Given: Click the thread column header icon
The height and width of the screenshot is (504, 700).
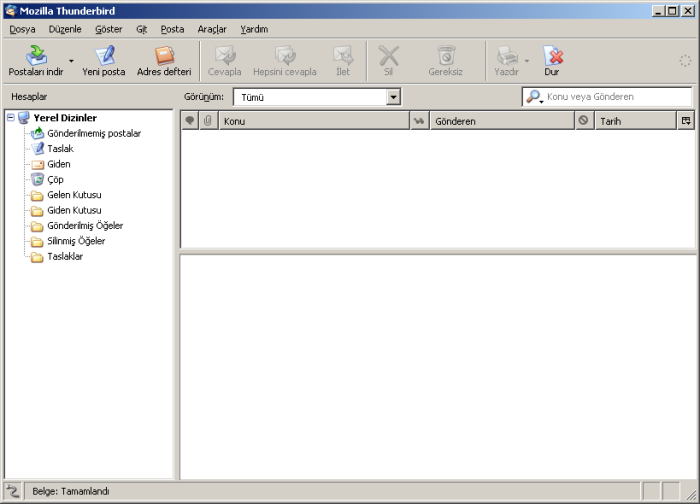Looking at the screenshot, I should click(x=190, y=121).
